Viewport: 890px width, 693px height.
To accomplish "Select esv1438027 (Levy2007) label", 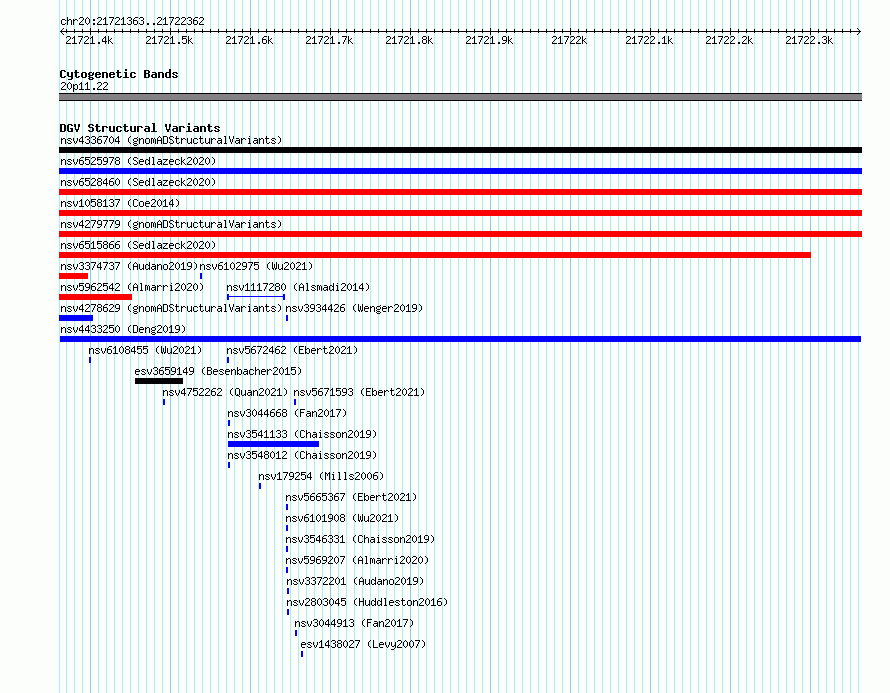I will coord(363,644).
